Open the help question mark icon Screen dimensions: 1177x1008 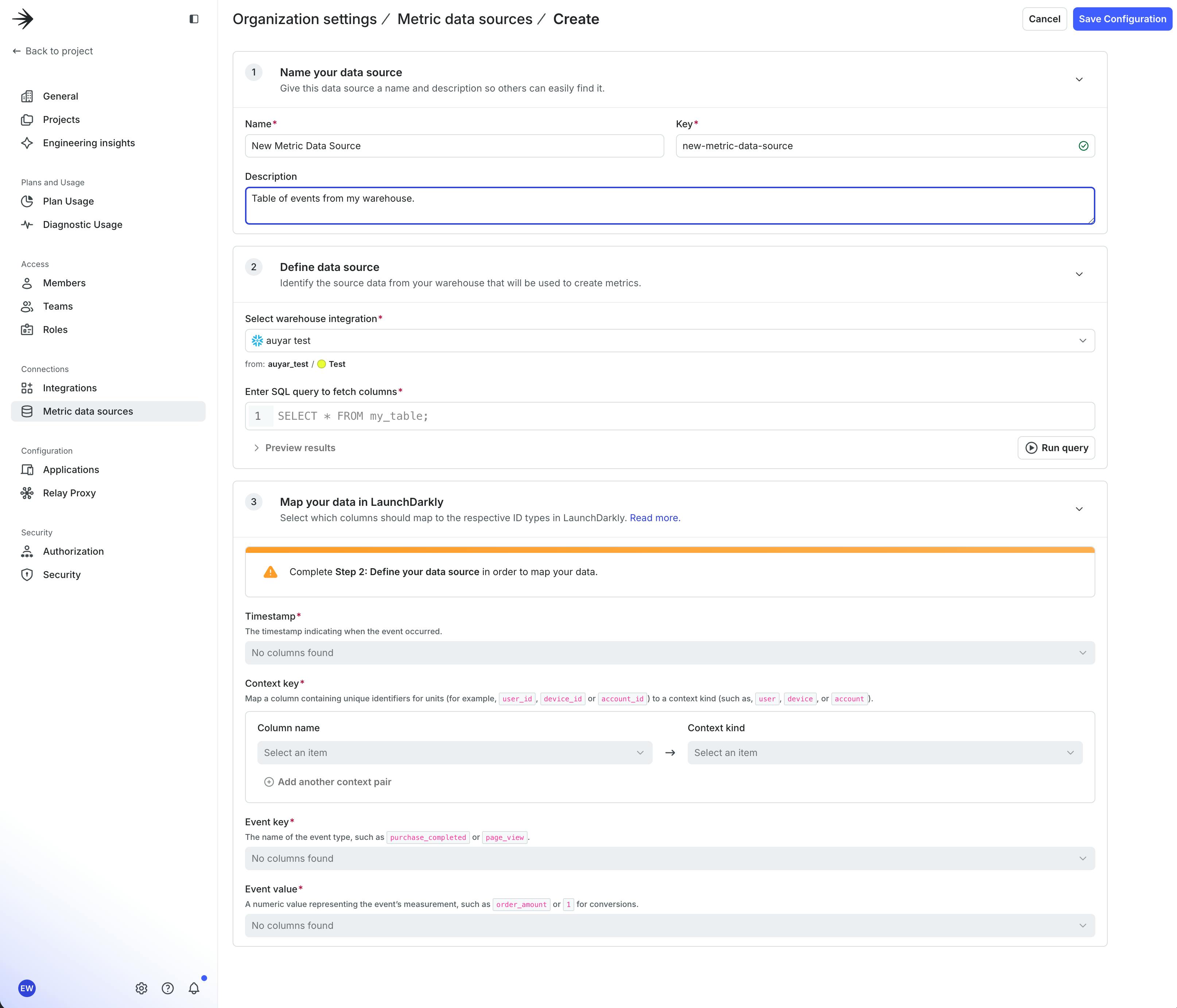point(168,988)
